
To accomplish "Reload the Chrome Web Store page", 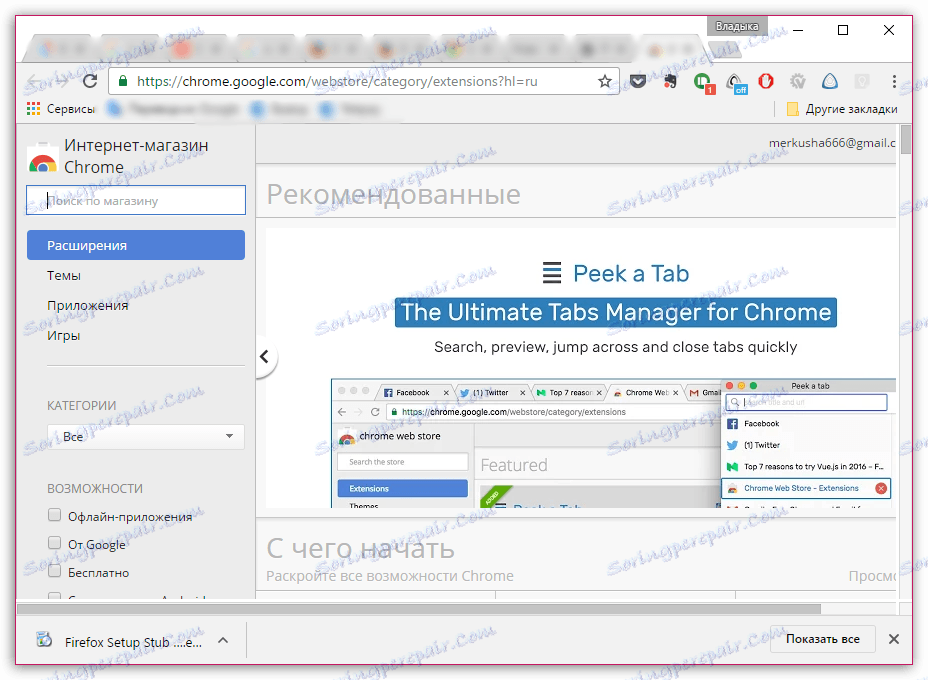I will click(90, 81).
